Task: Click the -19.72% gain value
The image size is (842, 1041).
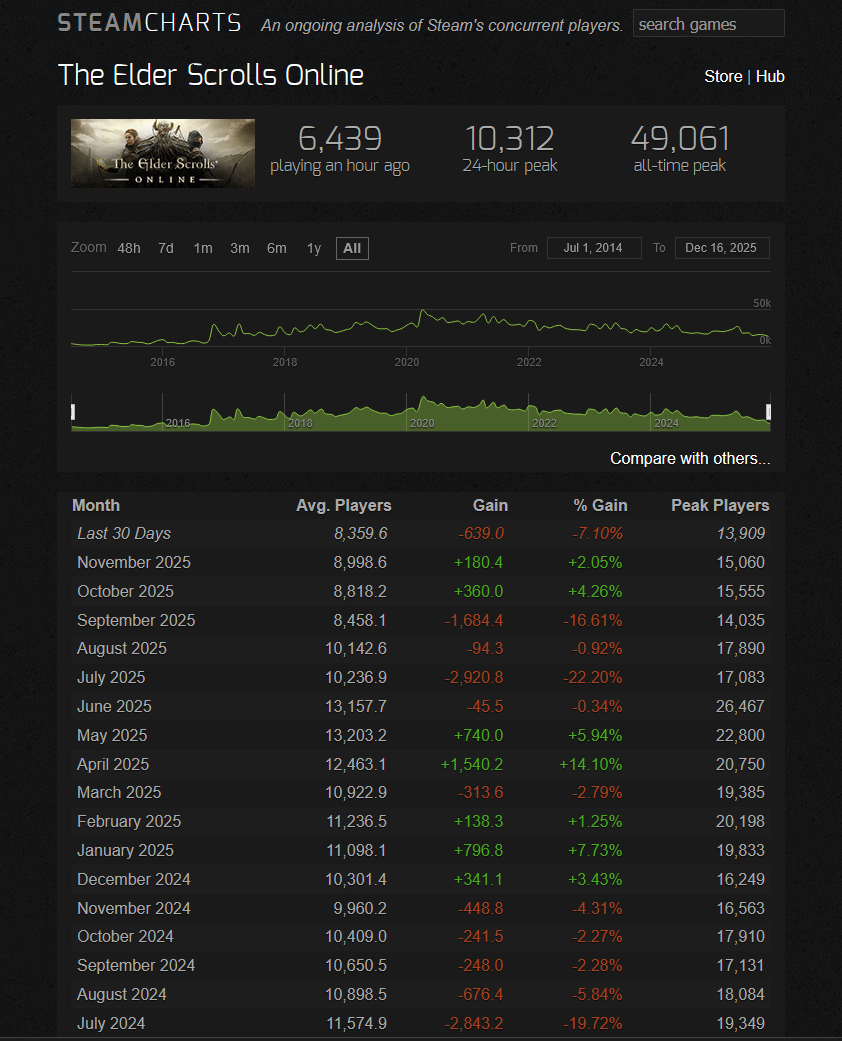Action: (592, 1024)
